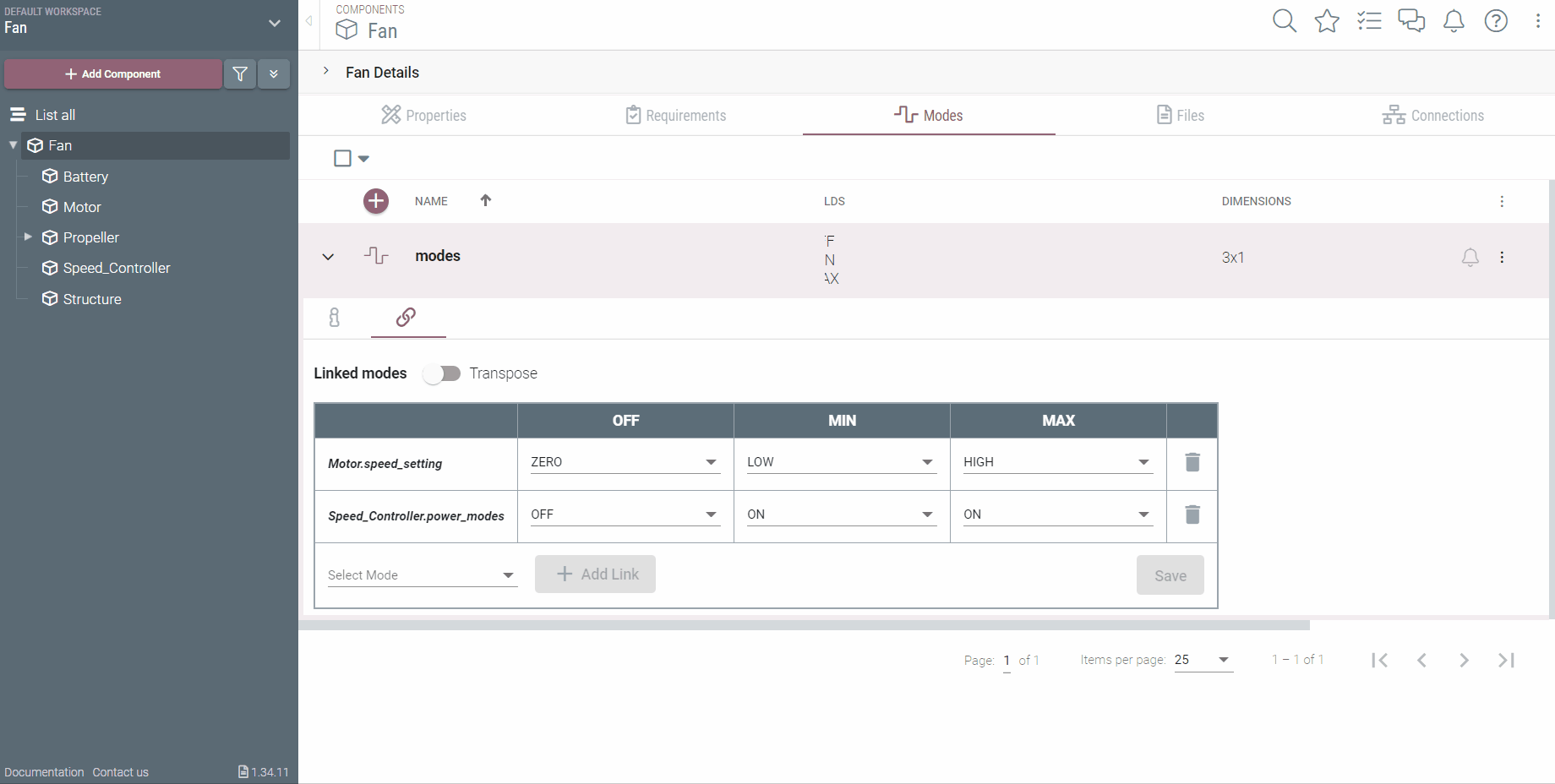
Task: Click the horizontal scrollbar under the table
Action: tap(804, 626)
